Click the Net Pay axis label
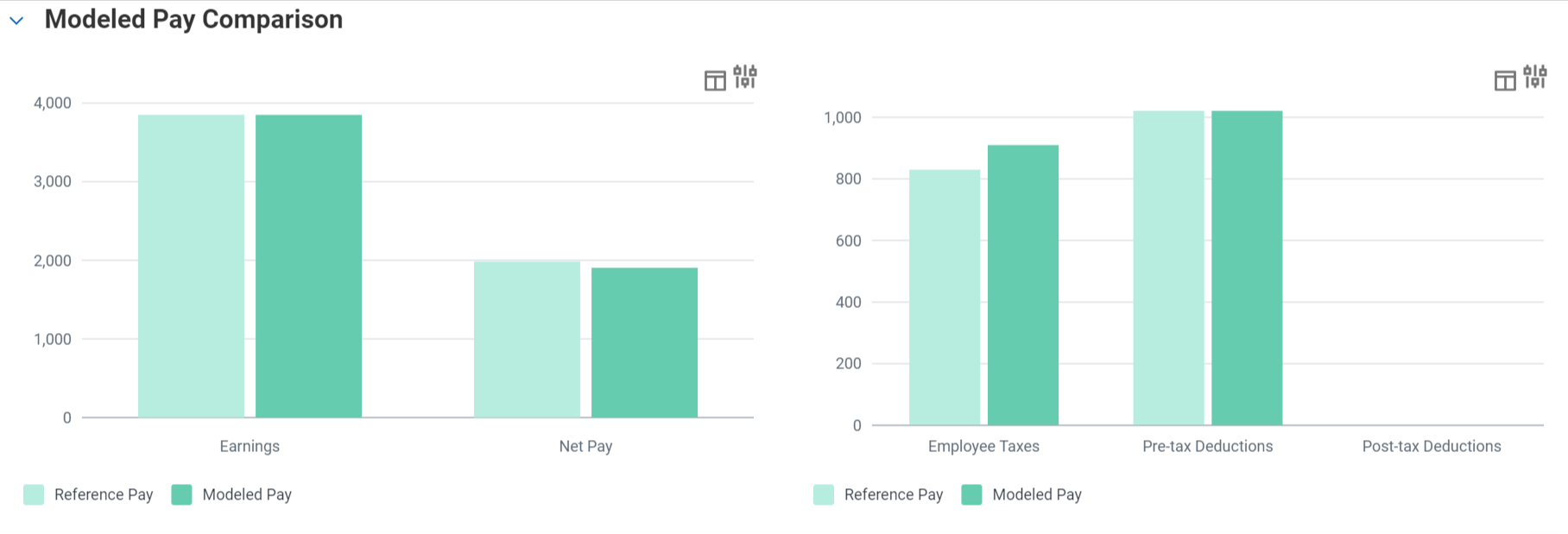Viewport: 1568px width, 534px height. click(x=585, y=446)
